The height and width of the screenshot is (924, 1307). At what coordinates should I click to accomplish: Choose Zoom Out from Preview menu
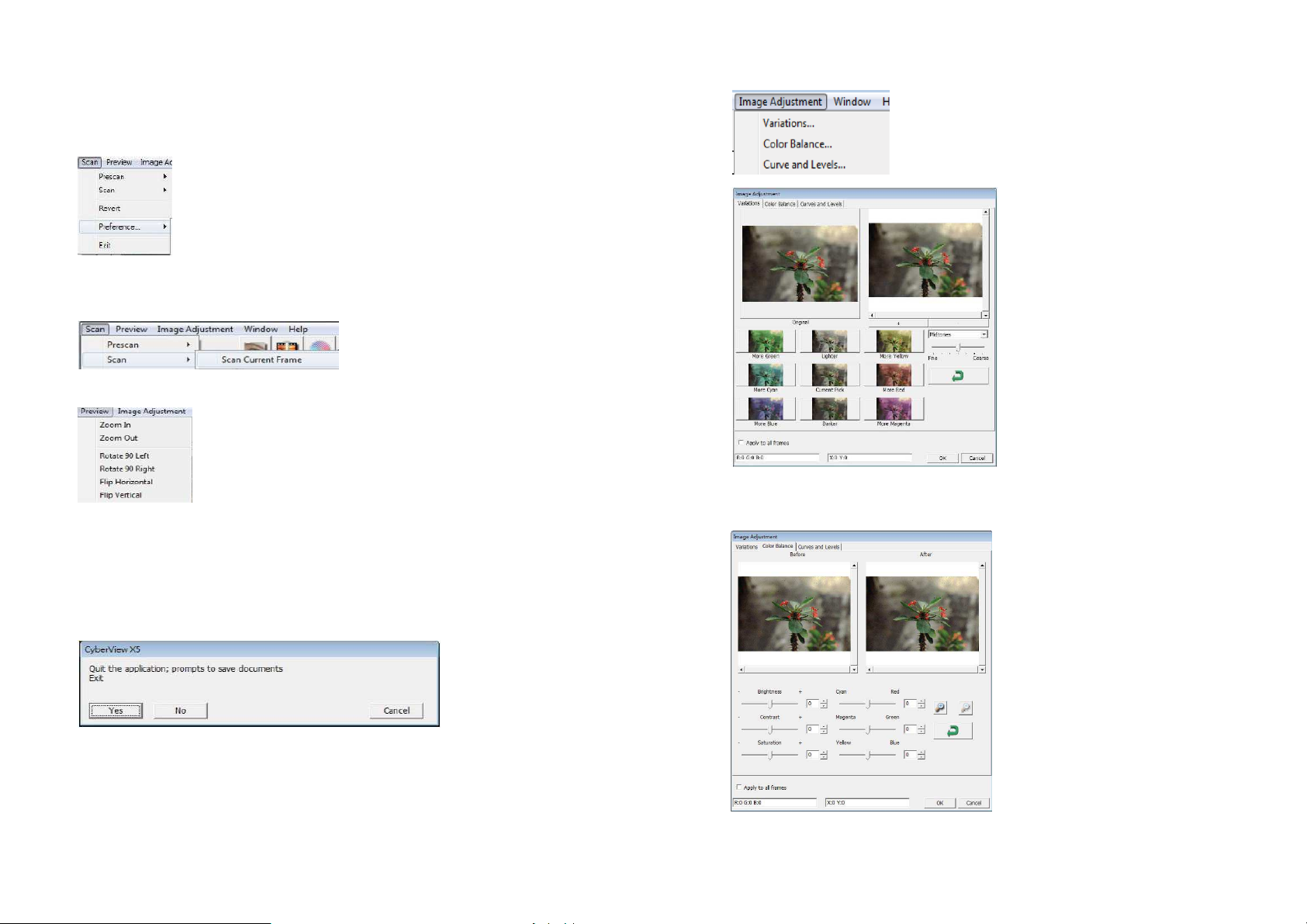click(x=119, y=438)
